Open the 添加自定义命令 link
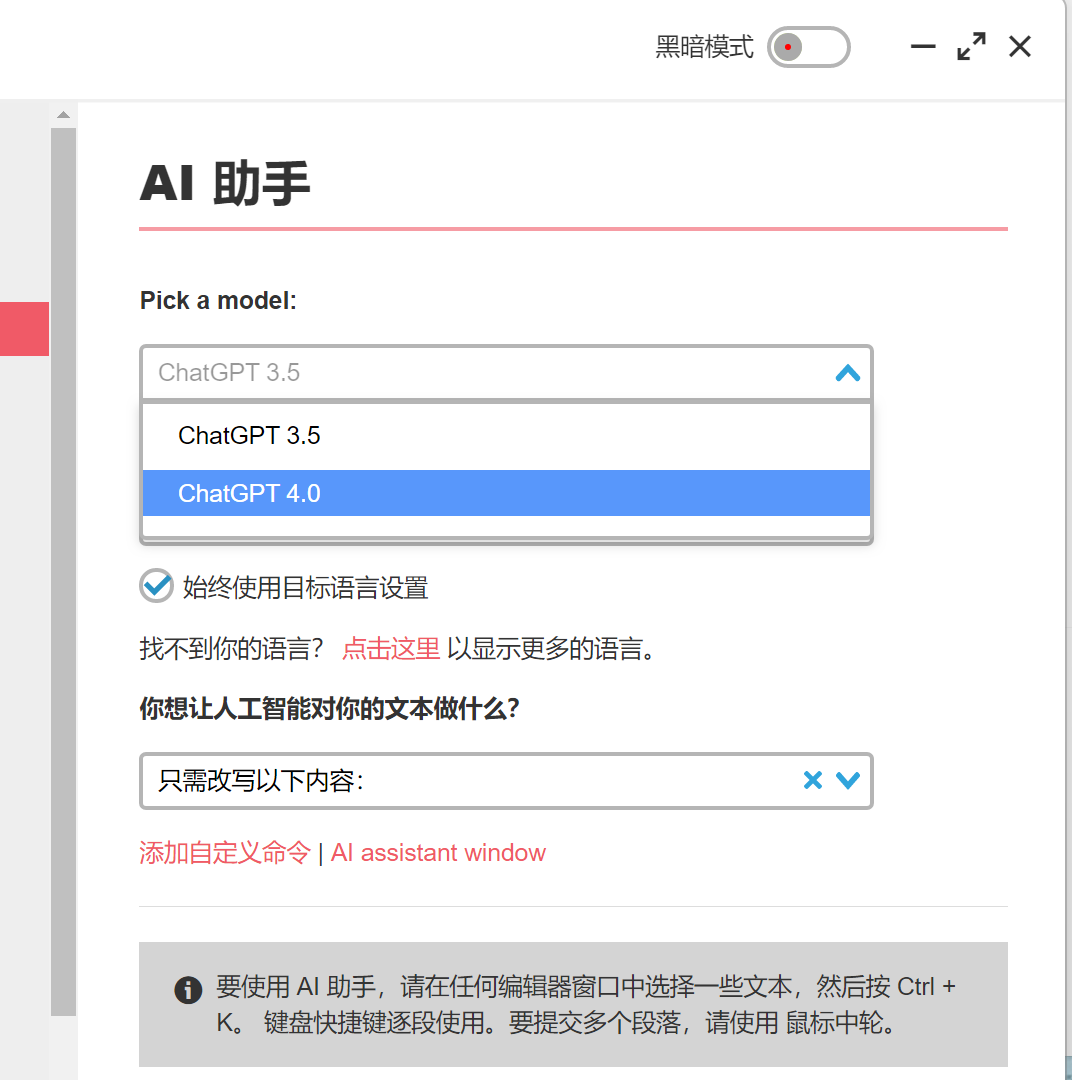 tap(225, 853)
